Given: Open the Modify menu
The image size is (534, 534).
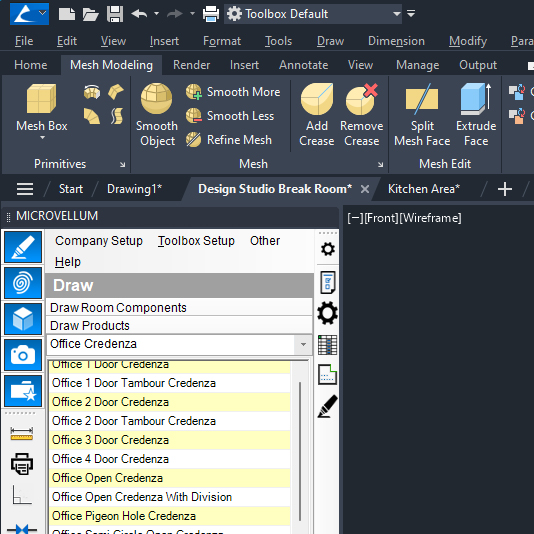Looking at the screenshot, I should point(468,41).
